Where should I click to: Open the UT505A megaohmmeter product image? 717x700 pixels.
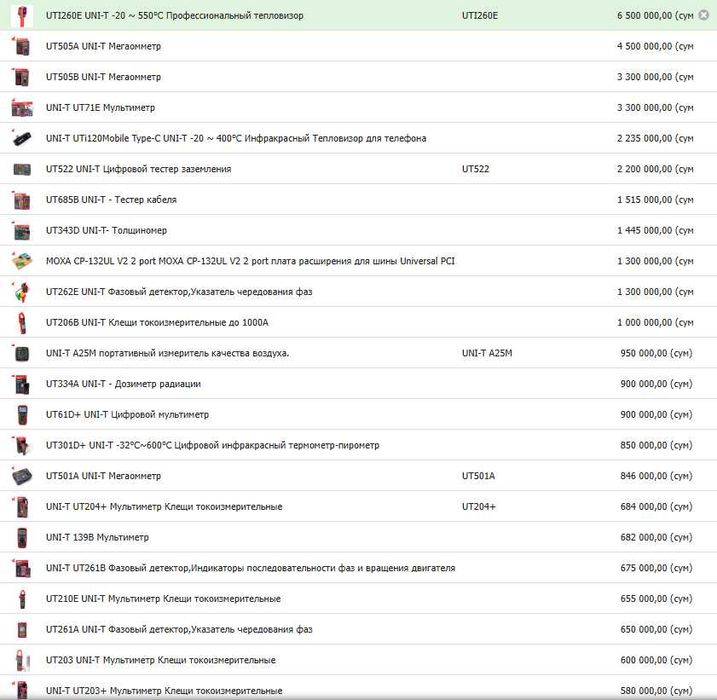pyautogui.click(x=22, y=46)
